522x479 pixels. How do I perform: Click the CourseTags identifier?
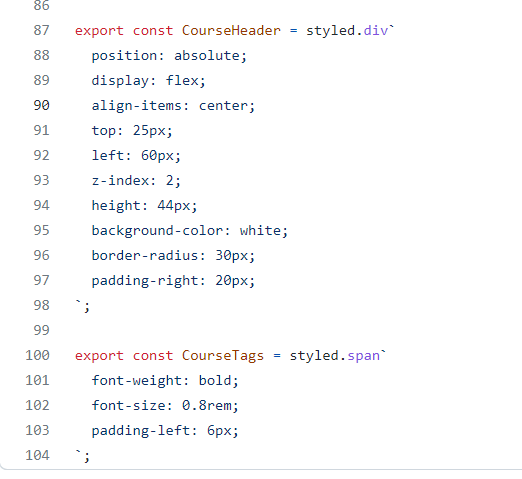223,356
